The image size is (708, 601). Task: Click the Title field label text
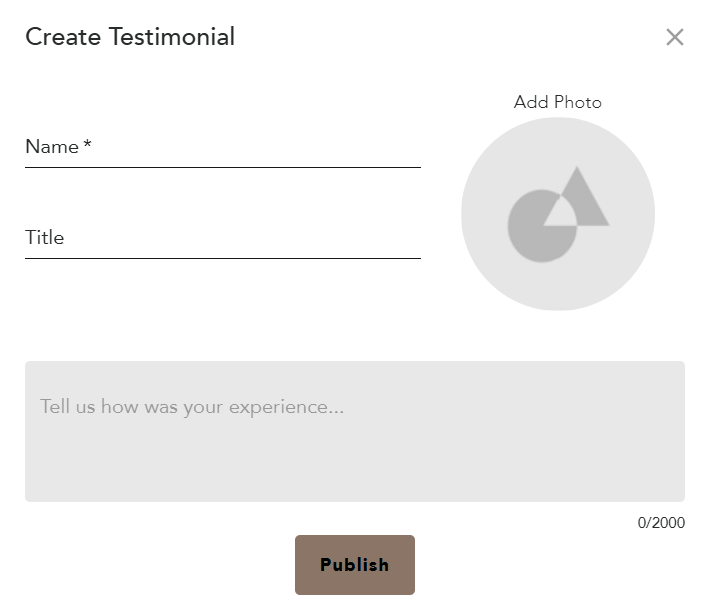[x=45, y=238]
